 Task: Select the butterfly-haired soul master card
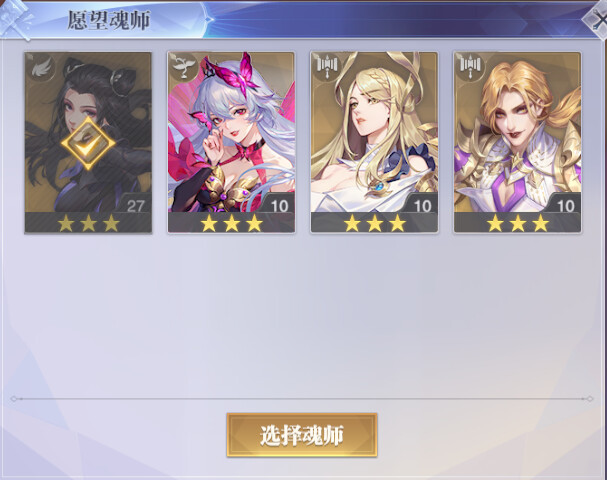(x=231, y=142)
